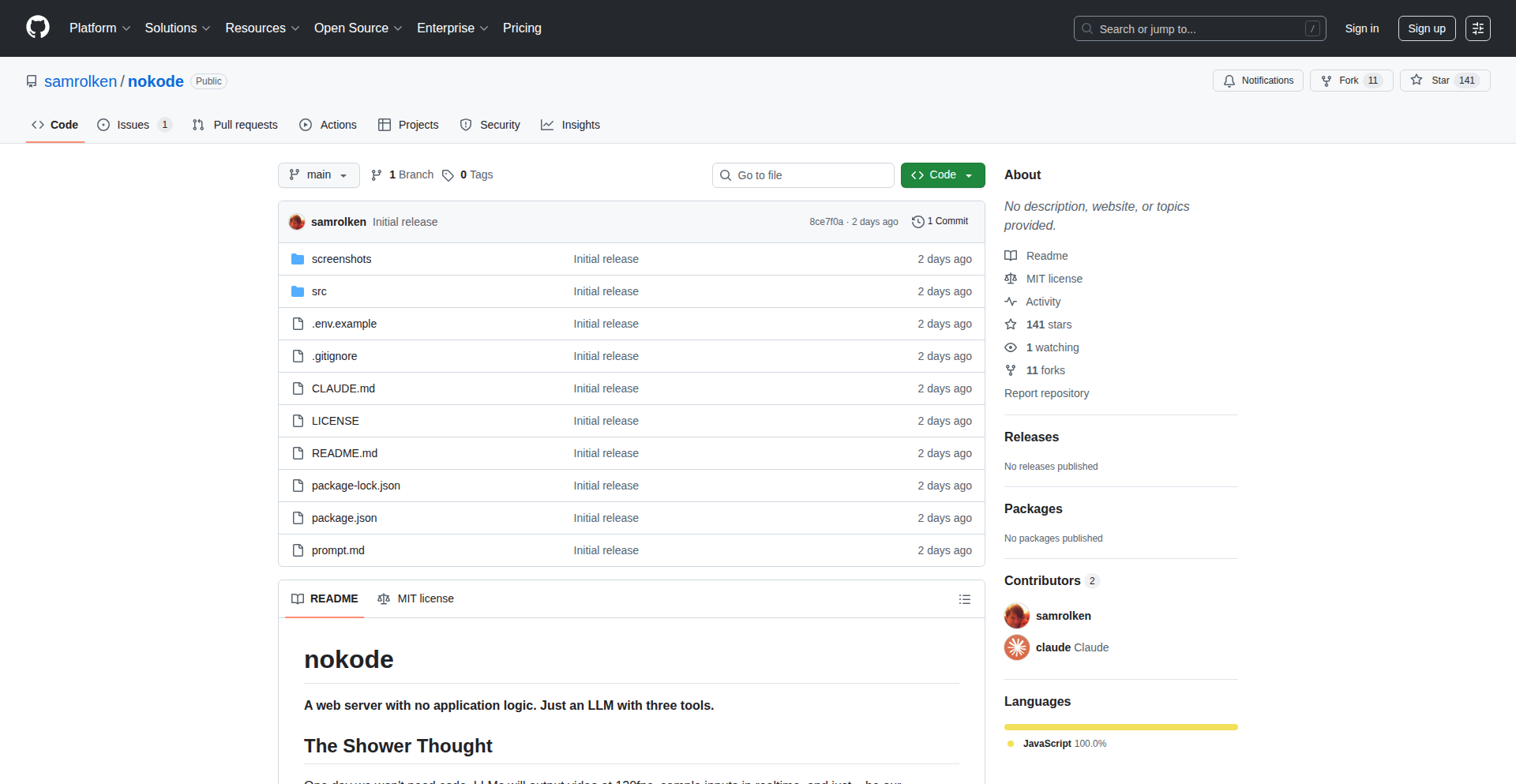Click Sign in
This screenshot has width=1516, height=784.
point(1362,28)
